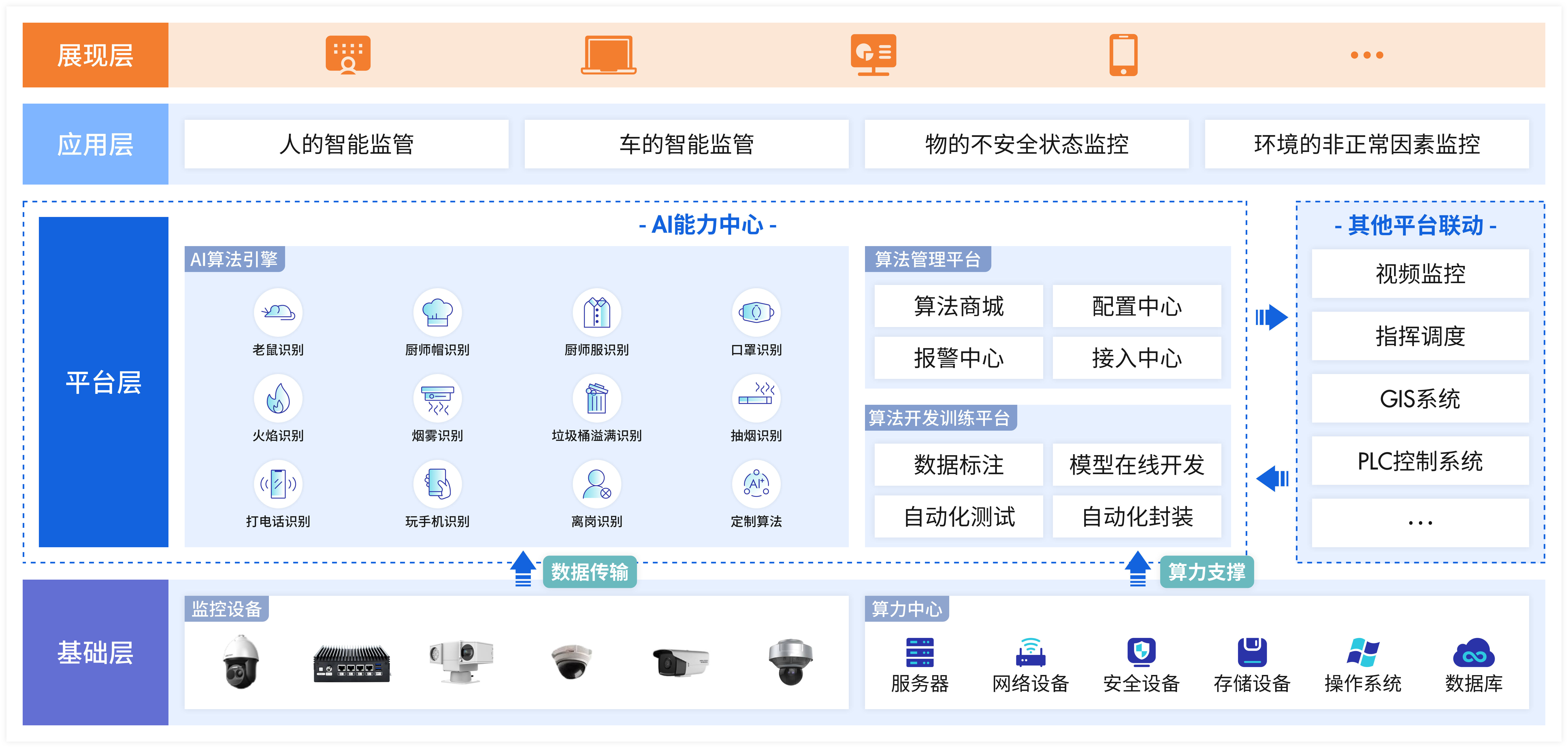
Task: Select the 厨师帽识别 chef hat icon
Action: tap(438, 313)
